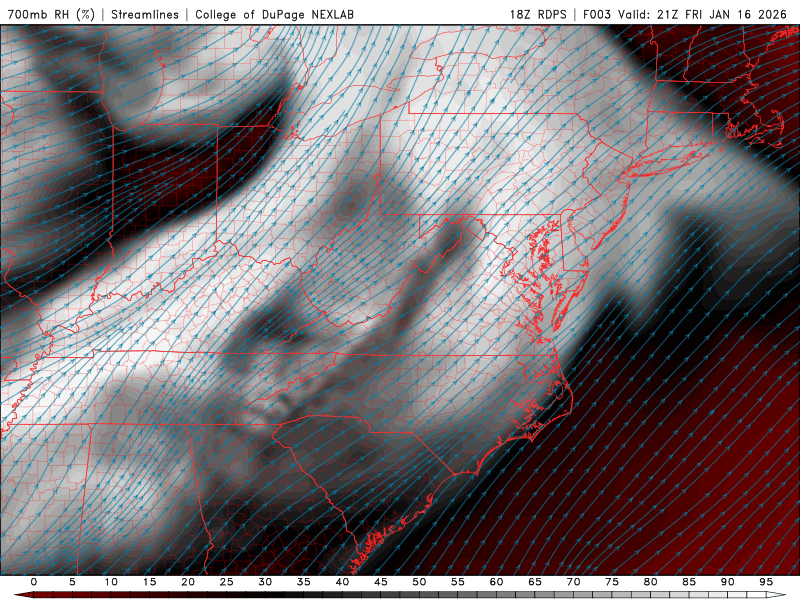800x600 pixels.
Task: Click the colorbar label '35'
Action: (304, 582)
